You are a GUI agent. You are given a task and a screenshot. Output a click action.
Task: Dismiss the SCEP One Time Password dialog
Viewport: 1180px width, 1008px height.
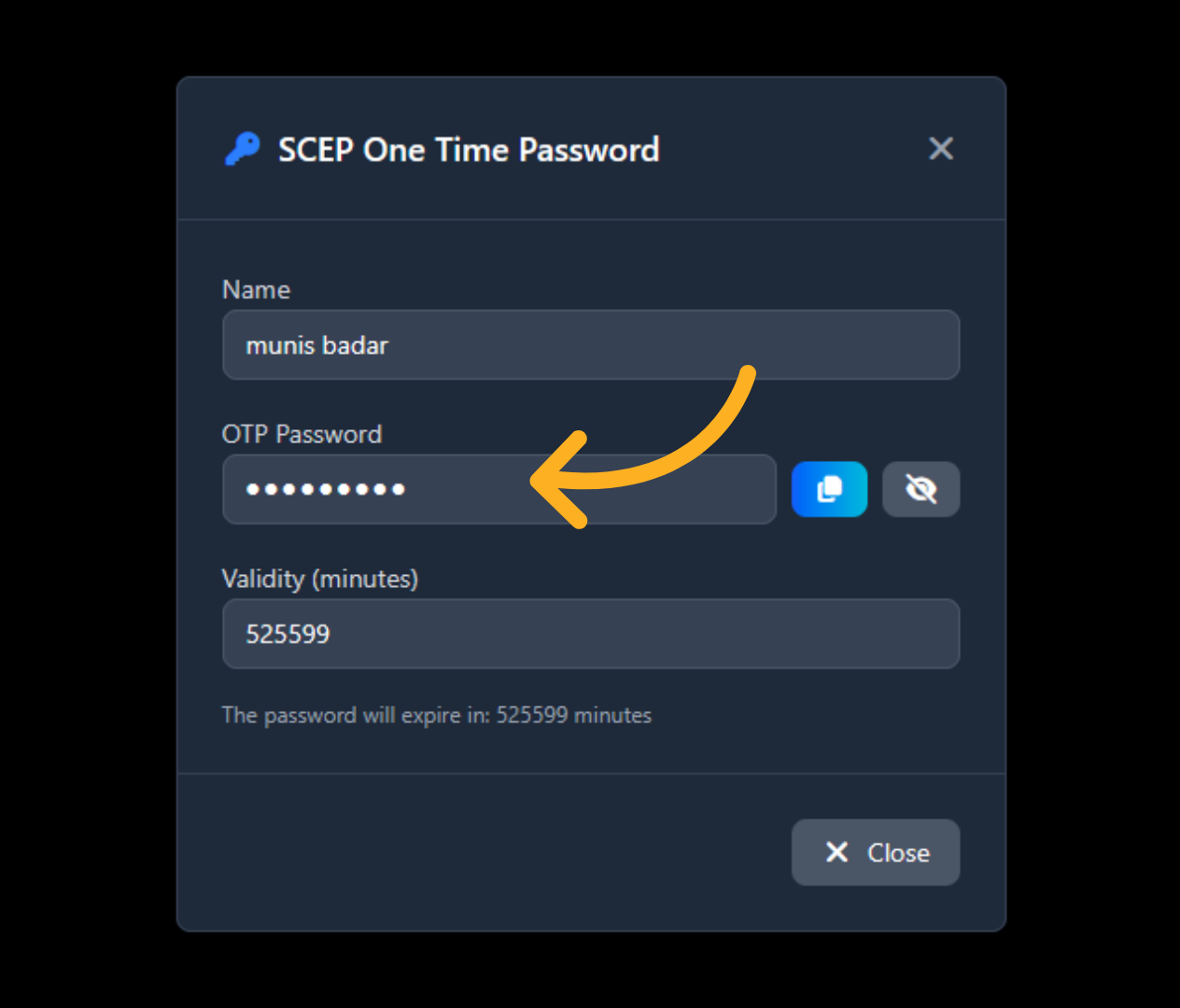click(875, 852)
